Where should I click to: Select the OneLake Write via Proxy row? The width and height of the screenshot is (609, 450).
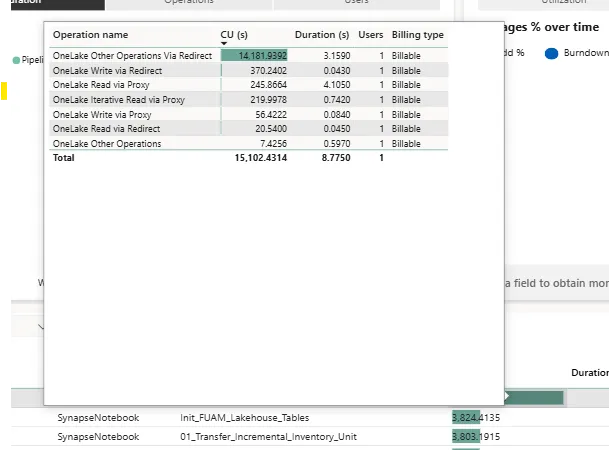coord(249,115)
